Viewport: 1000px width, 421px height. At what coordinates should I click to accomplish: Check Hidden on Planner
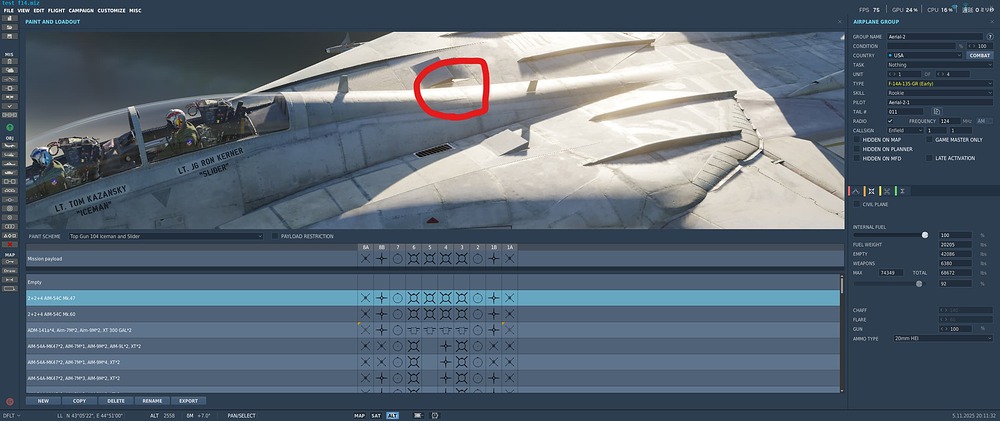[x=857, y=149]
